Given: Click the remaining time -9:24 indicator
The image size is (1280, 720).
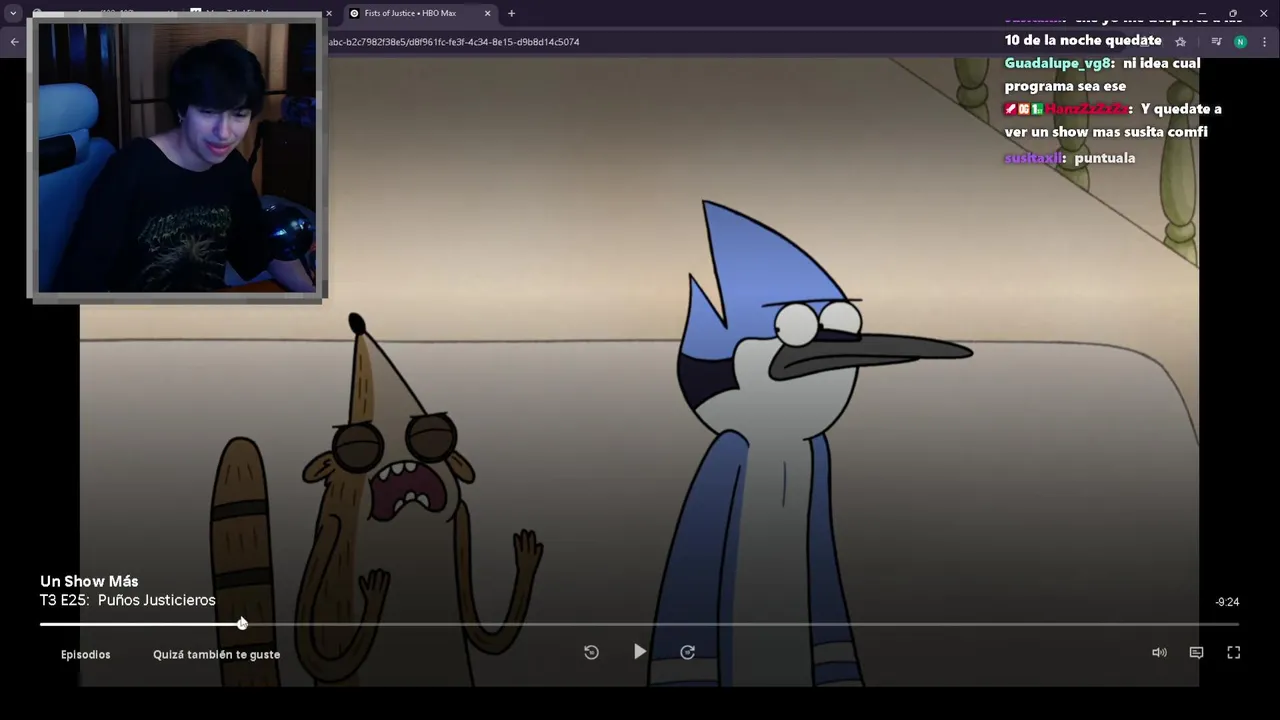Looking at the screenshot, I should point(1227,602).
